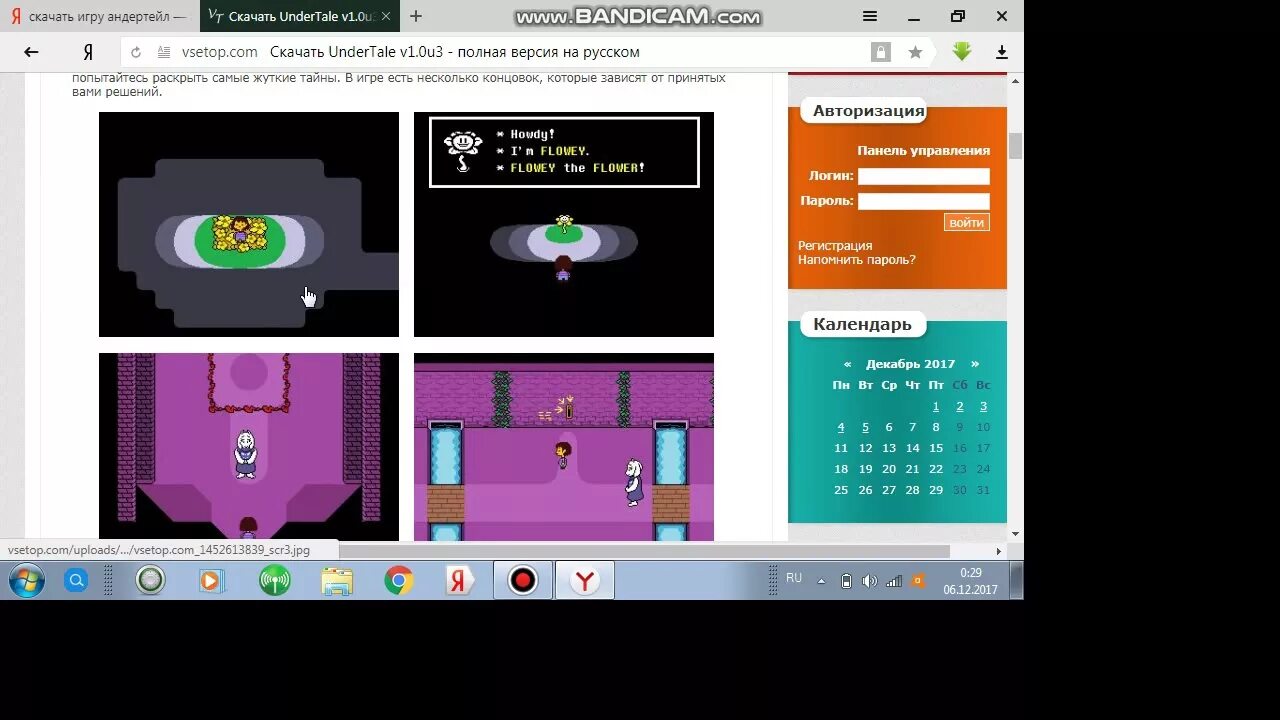Select December 5 in the calendar
The image size is (1280, 720).
click(865, 427)
